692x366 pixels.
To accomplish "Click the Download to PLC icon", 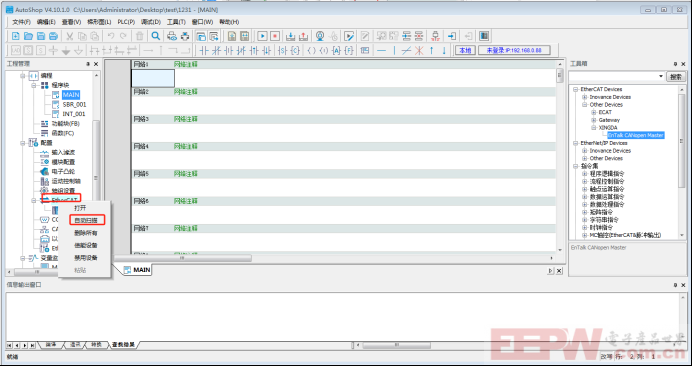I will tap(291, 36).
